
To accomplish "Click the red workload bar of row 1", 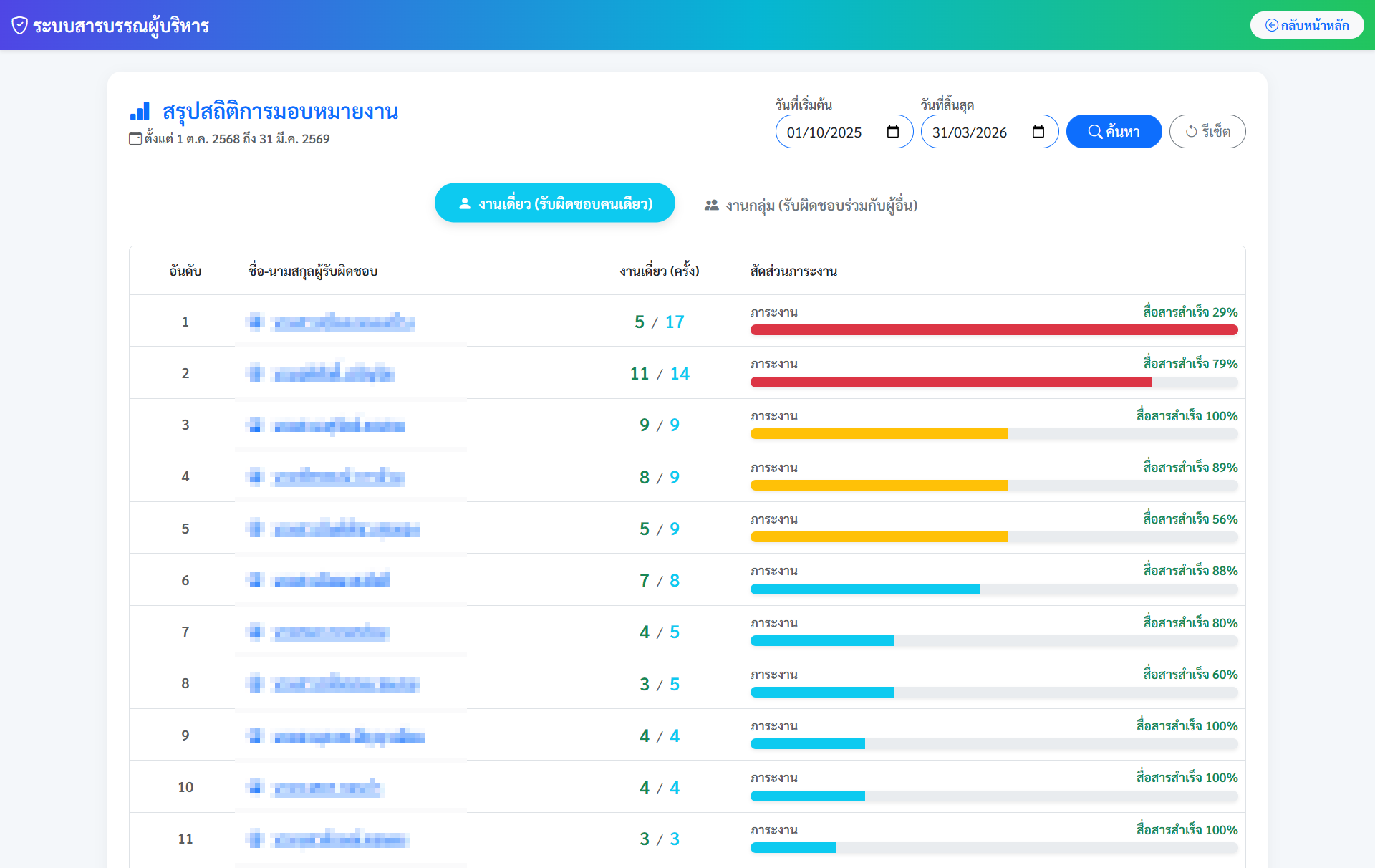I will pyautogui.click(x=993, y=330).
